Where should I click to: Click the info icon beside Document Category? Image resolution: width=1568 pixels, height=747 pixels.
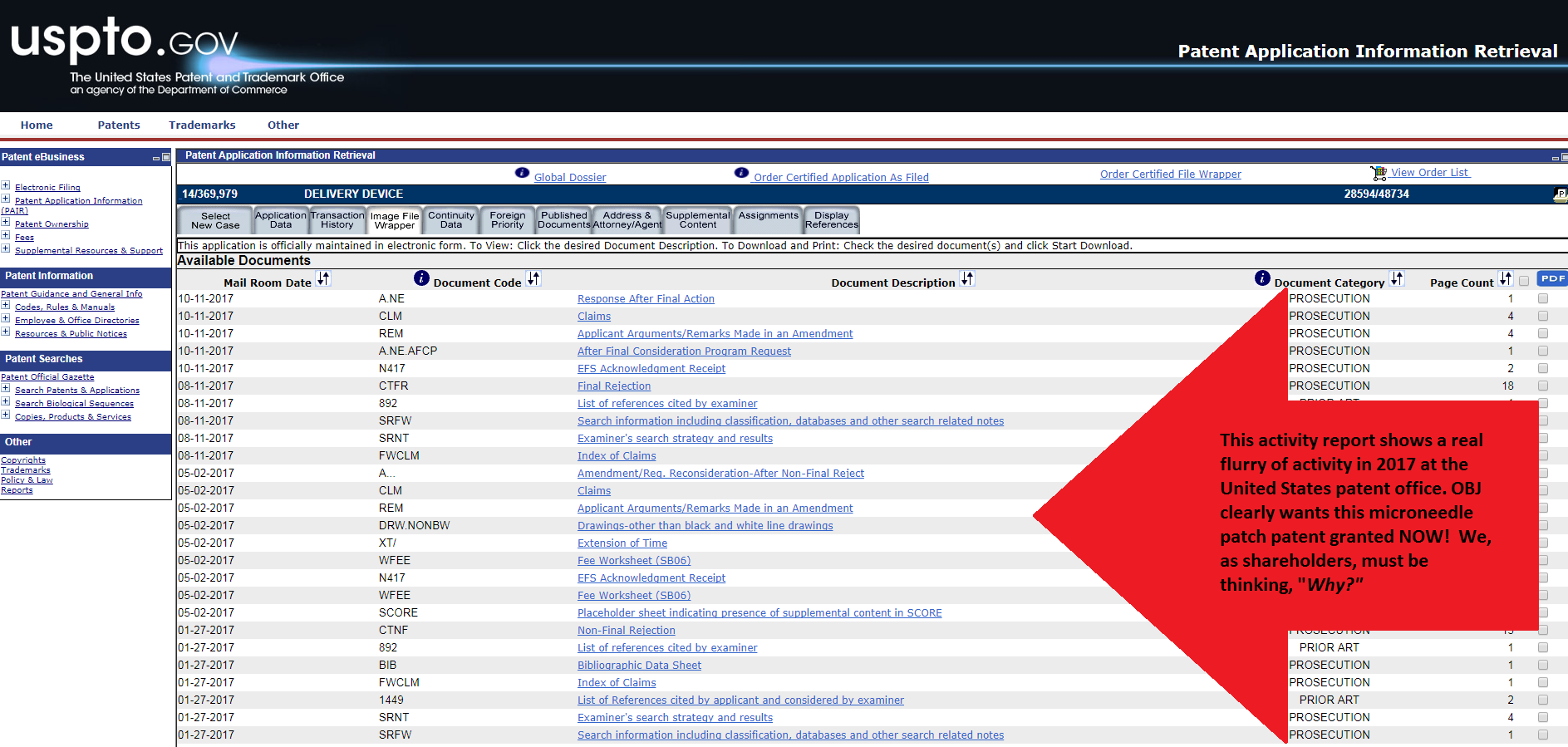[x=1262, y=278]
